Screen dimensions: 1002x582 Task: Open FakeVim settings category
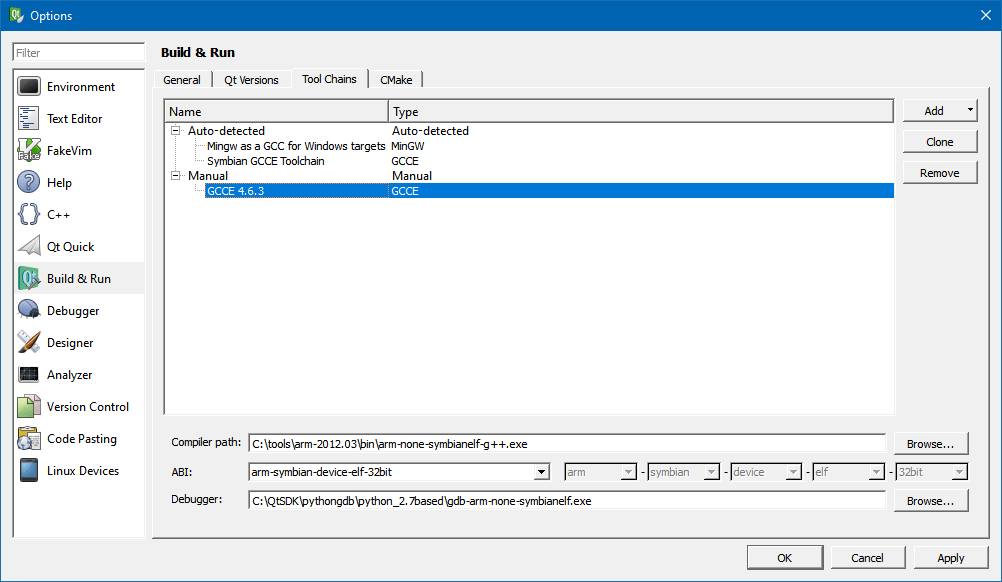pos(29,151)
